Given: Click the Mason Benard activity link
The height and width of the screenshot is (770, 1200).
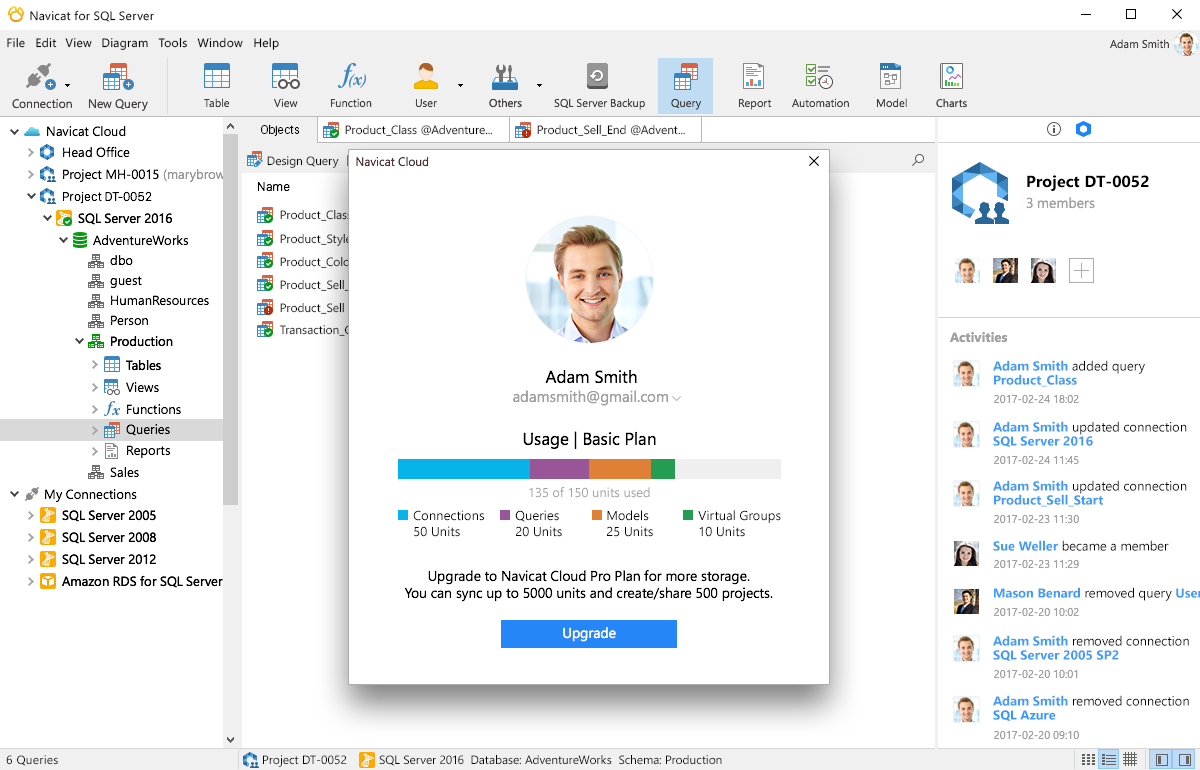Looking at the screenshot, I should click(x=1037, y=593).
